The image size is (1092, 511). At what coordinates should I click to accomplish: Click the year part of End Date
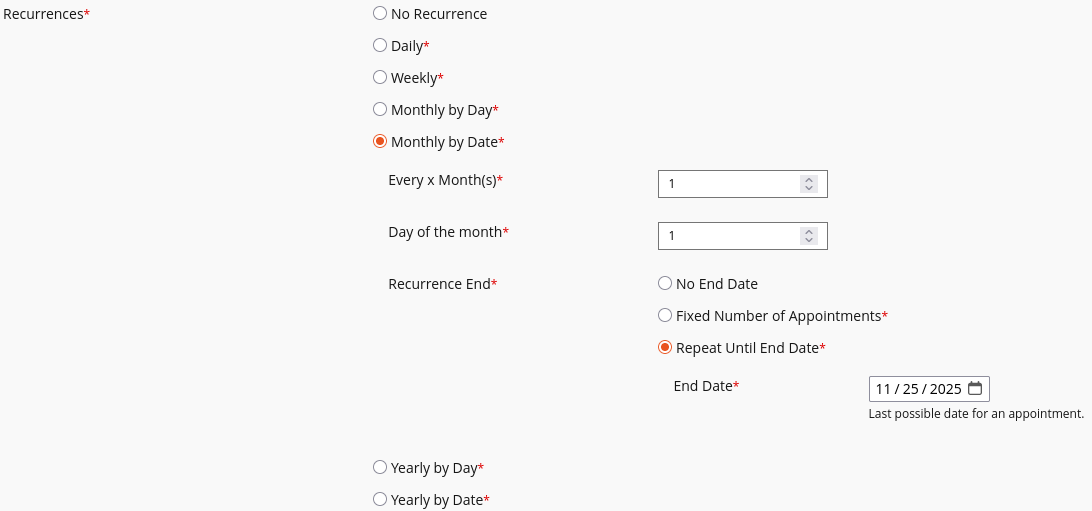945,389
